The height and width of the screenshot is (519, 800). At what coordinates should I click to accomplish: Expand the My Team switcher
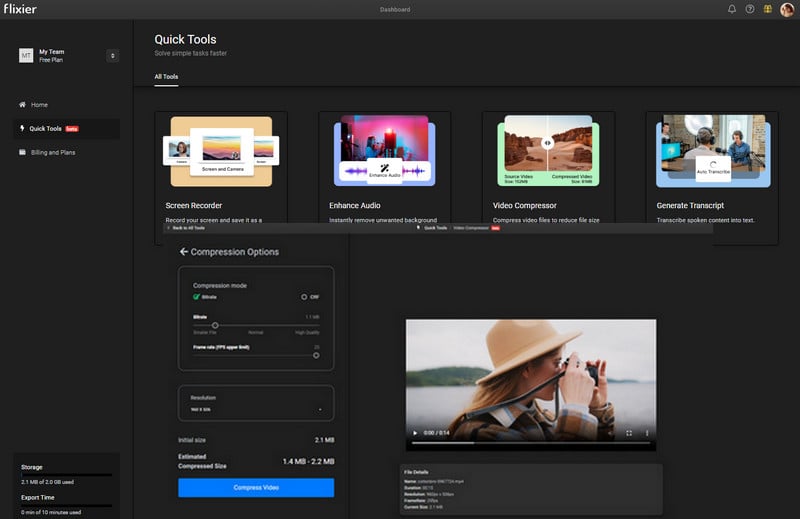coord(113,55)
